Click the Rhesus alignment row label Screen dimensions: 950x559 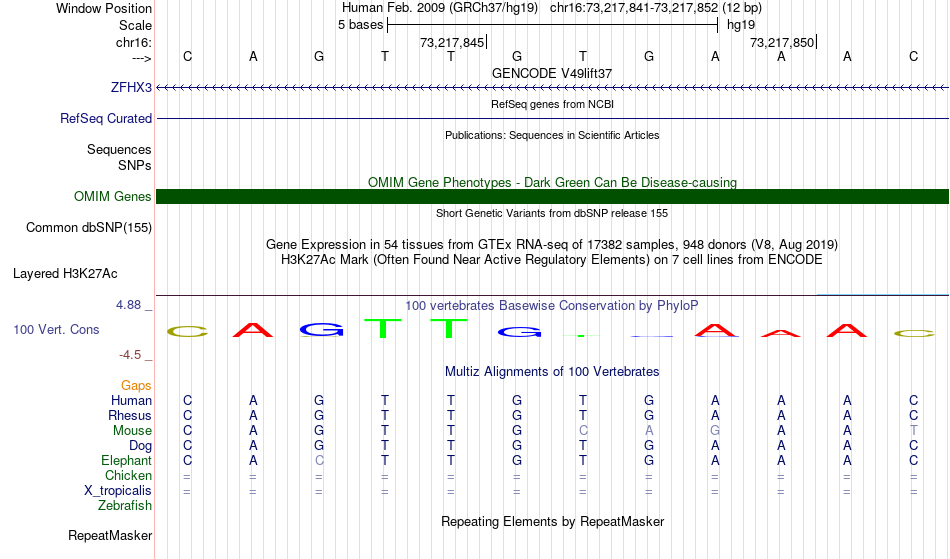click(130, 415)
